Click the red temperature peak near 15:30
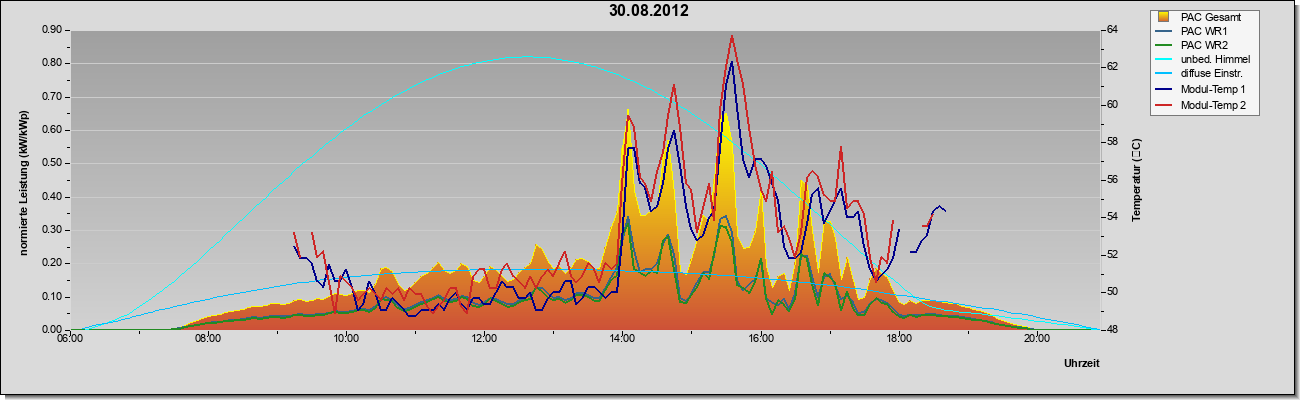This screenshot has height=400, width=1300. pyautogui.click(x=732, y=36)
